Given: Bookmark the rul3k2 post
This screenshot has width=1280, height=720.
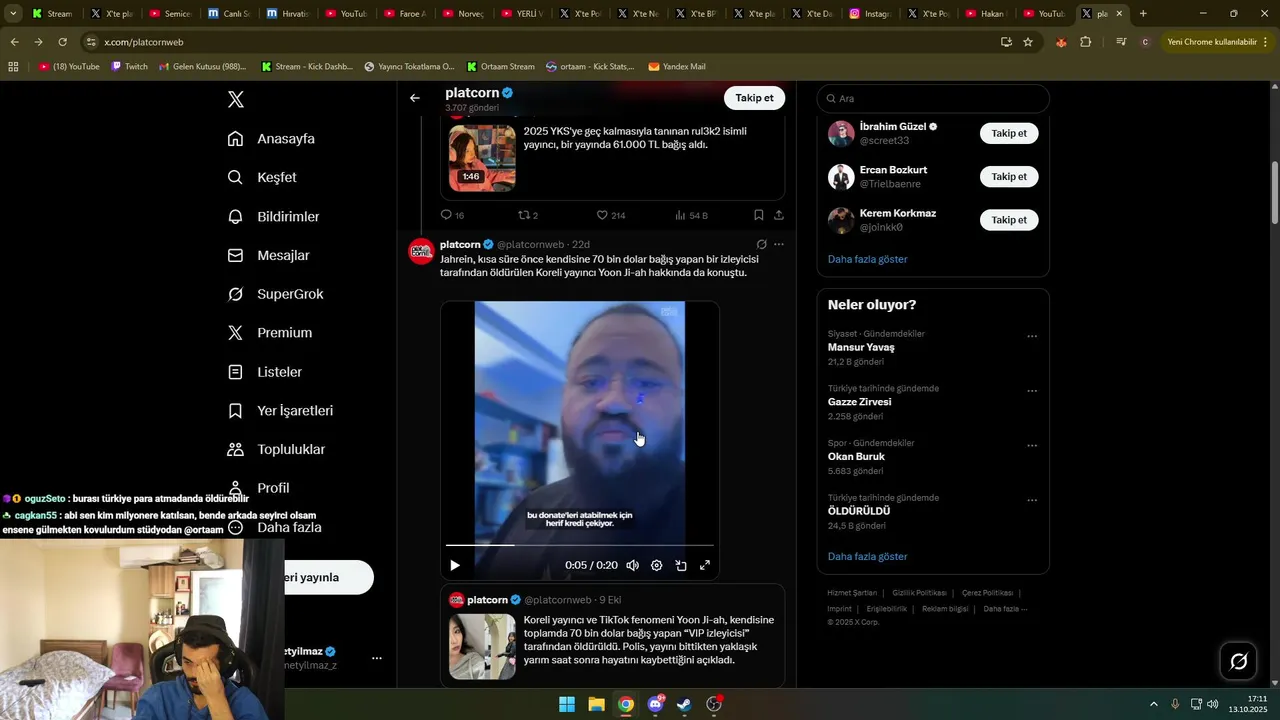Looking at the screenshot, I should [759, 215].
